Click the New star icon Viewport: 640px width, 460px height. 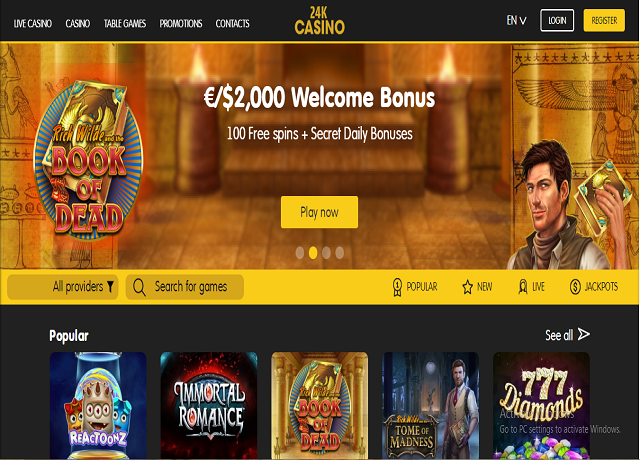(467, 287)
